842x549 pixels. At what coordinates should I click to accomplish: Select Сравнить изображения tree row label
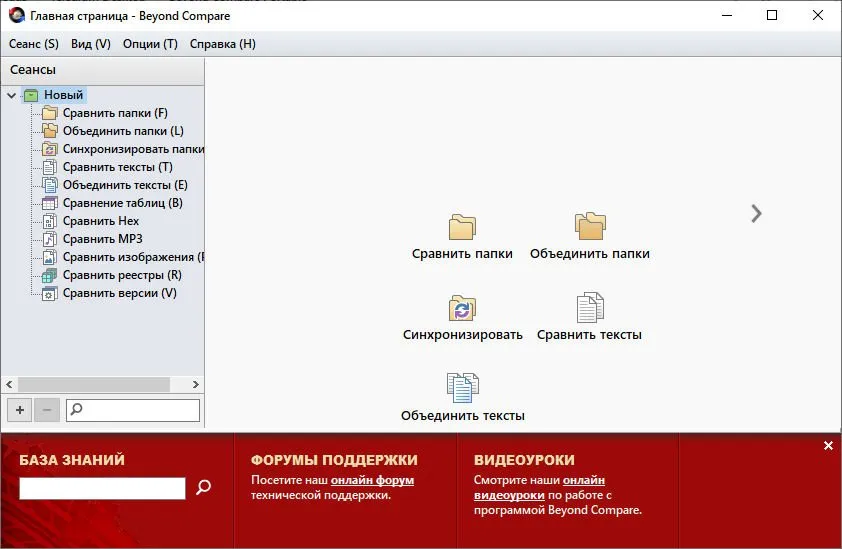point(133,257)
